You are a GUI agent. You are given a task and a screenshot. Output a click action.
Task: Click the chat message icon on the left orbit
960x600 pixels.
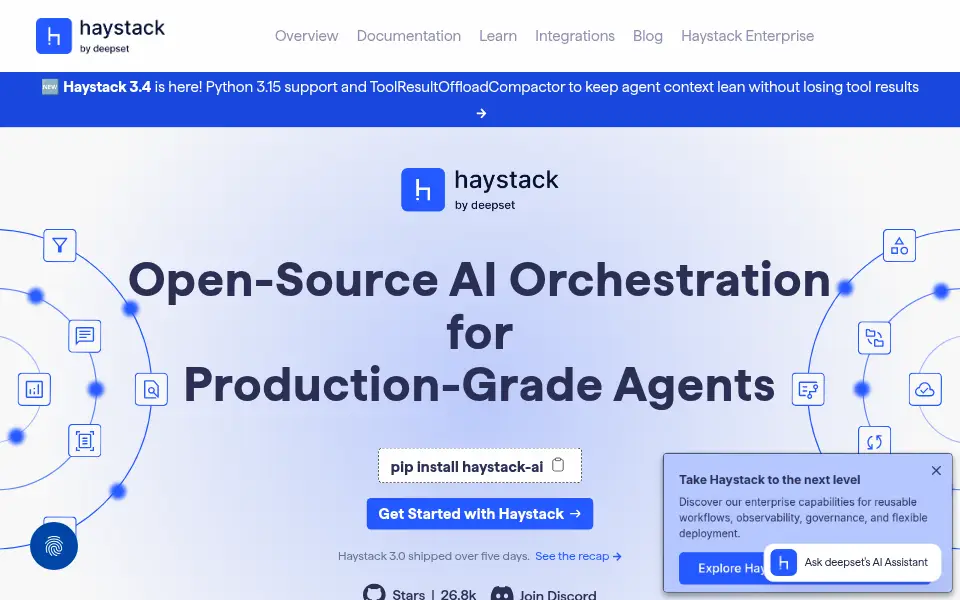click(x=84, y=336)
